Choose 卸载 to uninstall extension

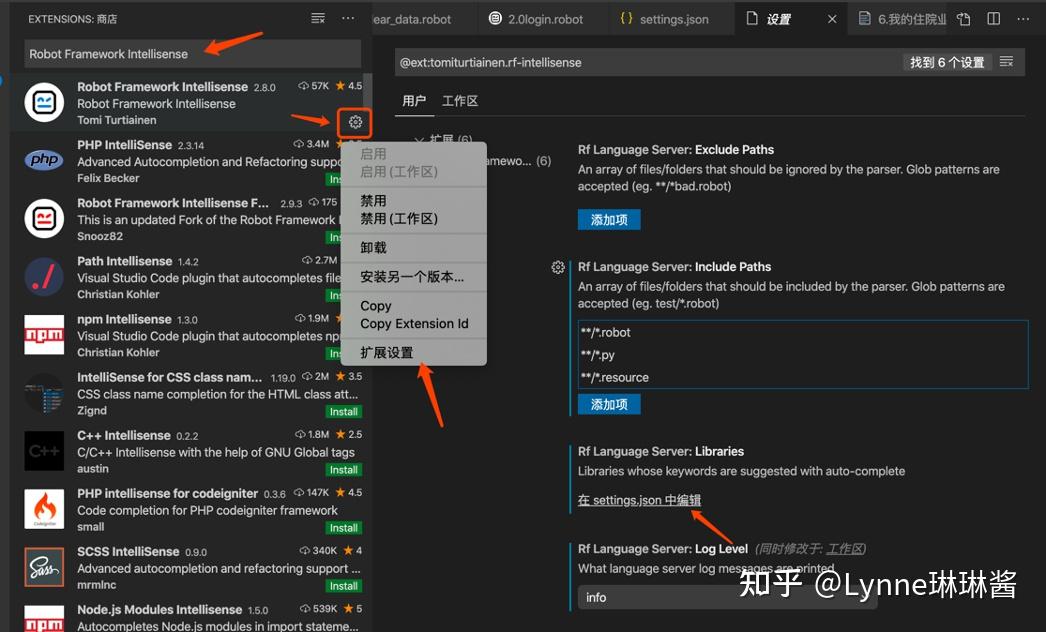click(373, 248)
